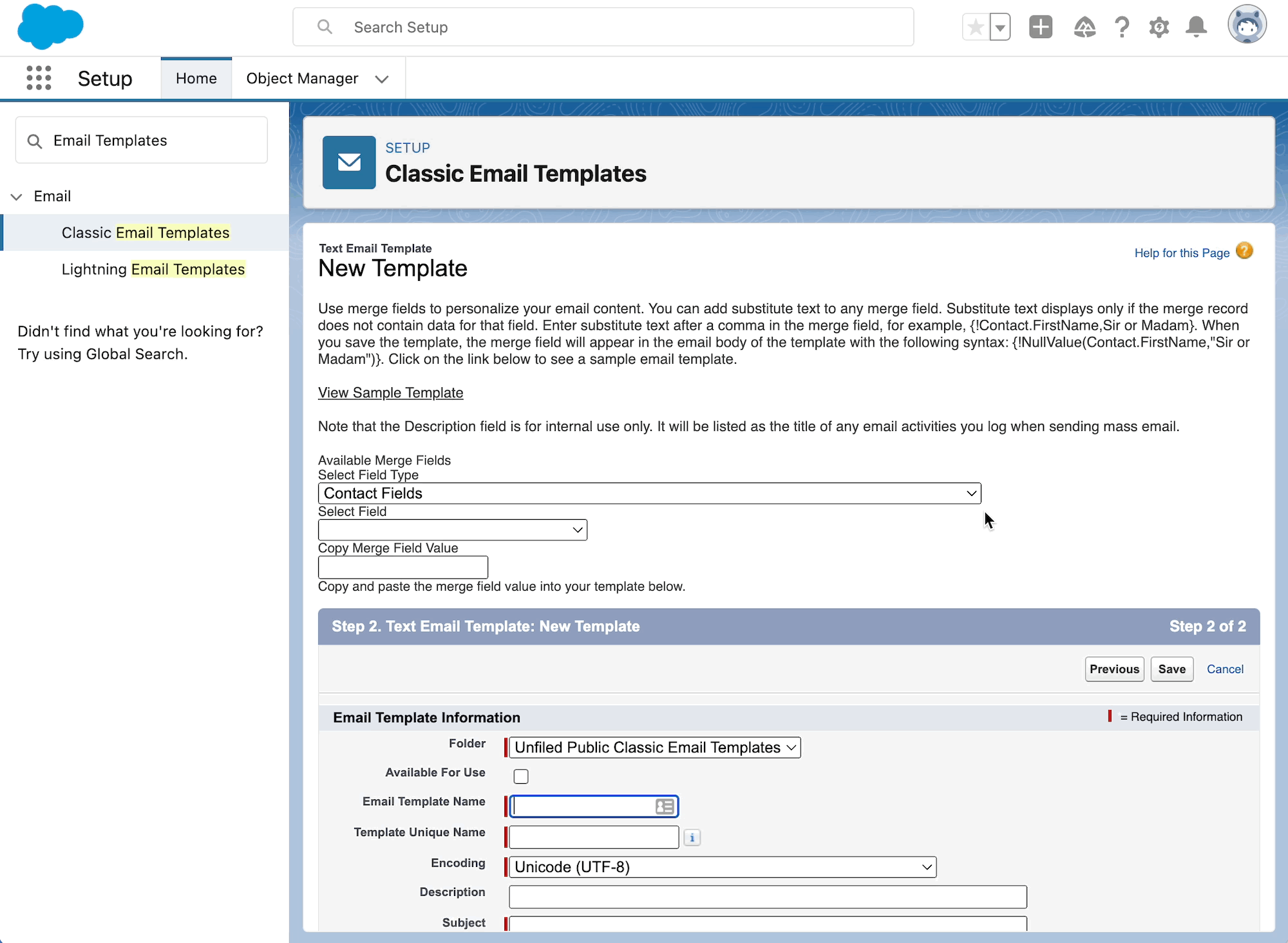Screen dimensions: 1288x943
Task: Click the Search Setup magnifier icon
Action: click(325, 27)
